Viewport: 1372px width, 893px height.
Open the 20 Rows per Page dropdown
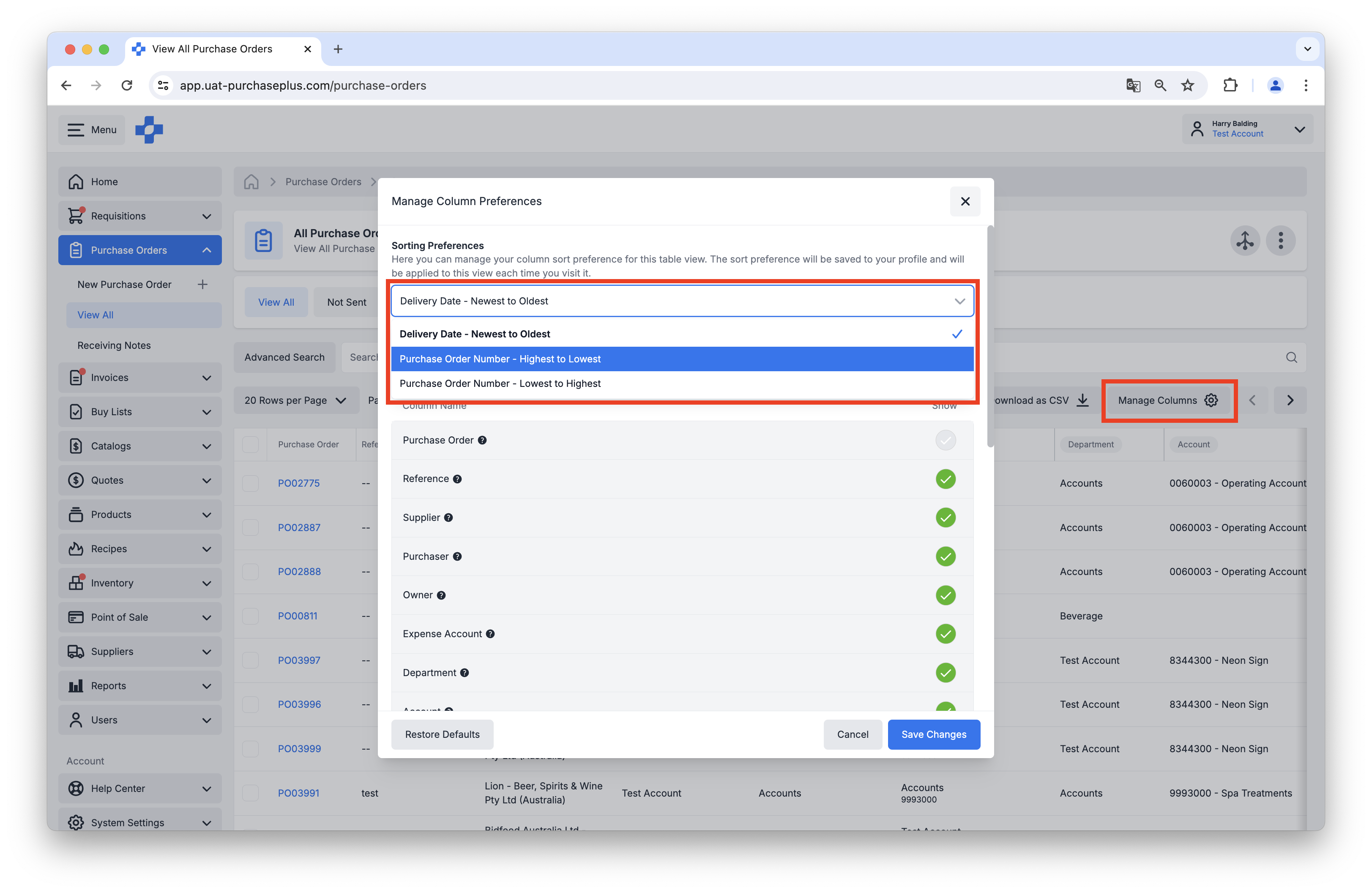296,400
